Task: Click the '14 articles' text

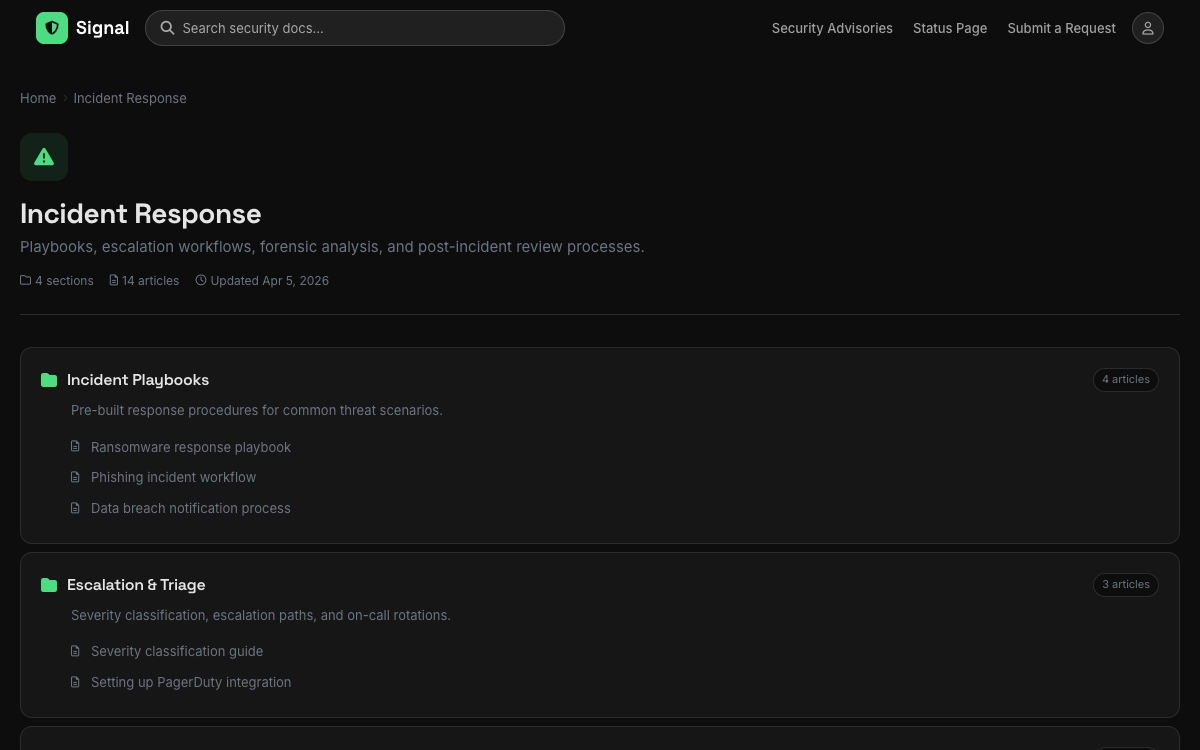Action: click(151, 281)
